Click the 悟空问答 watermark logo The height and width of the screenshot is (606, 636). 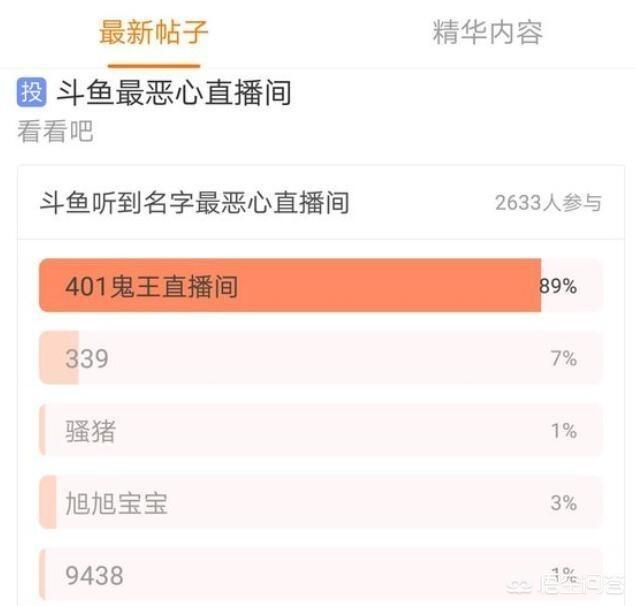click(x=566, y=584)
